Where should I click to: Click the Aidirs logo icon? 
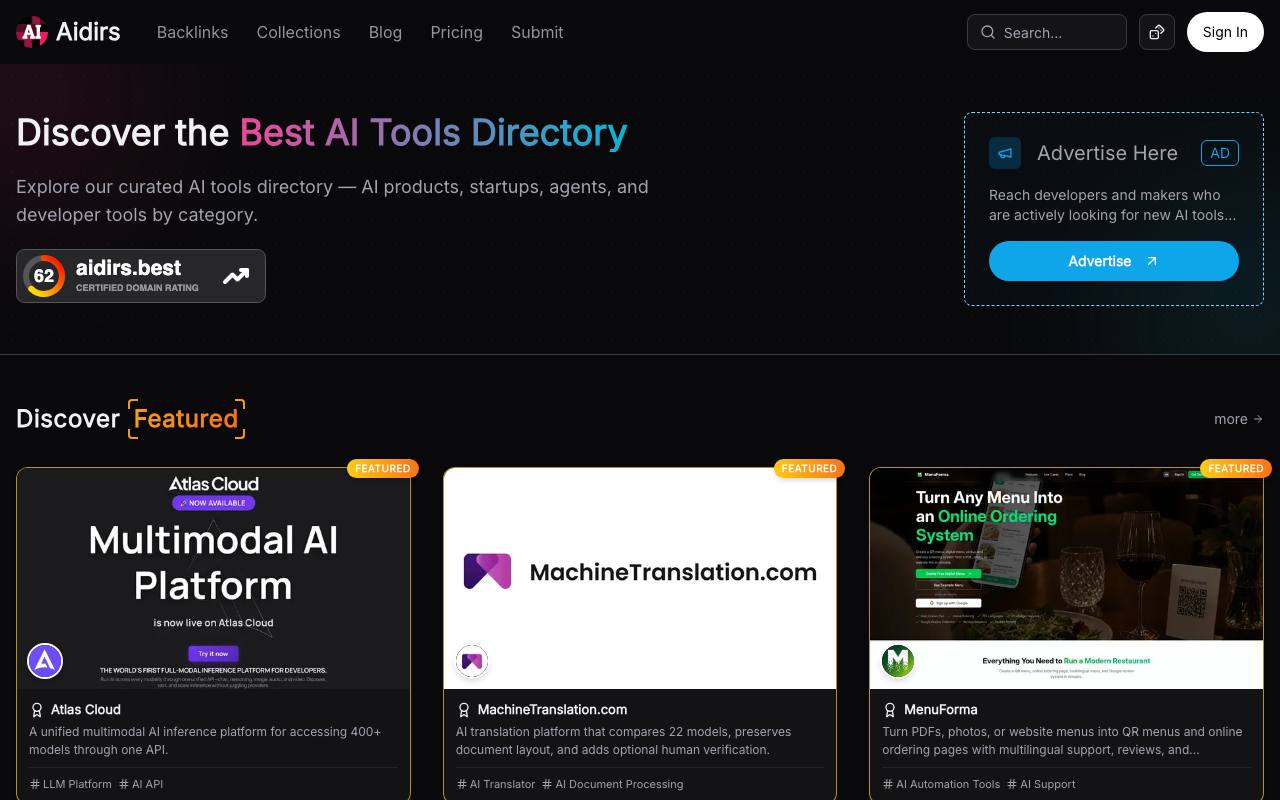(32, 32)
